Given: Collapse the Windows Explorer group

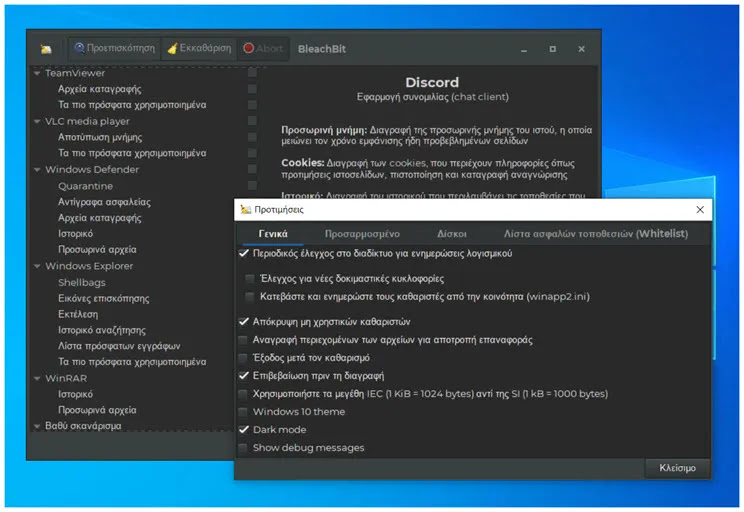Looking at the screenshot, I should [x=37, y=266].
